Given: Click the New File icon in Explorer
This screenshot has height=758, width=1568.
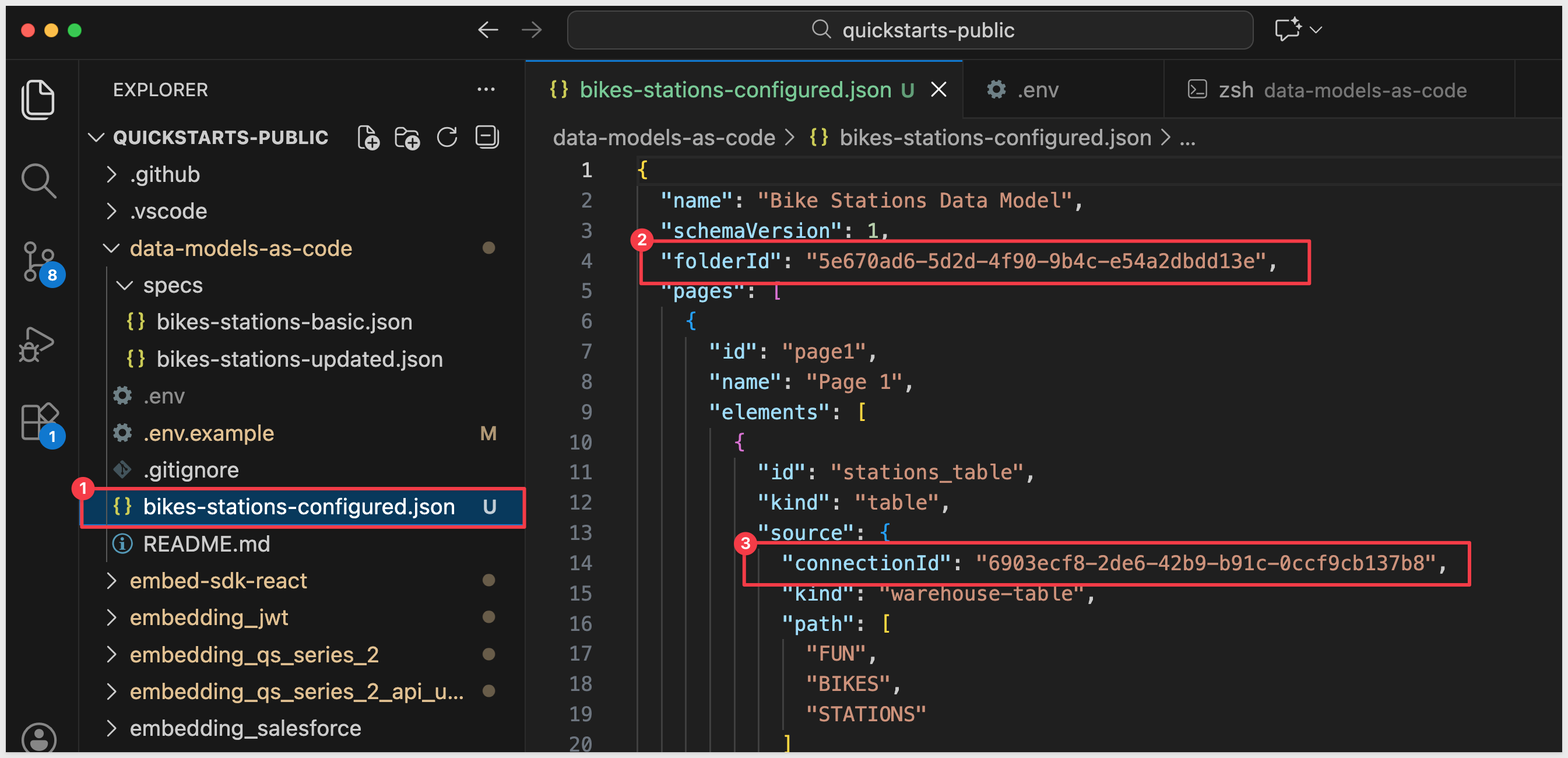Looking at the screenshot, I should pyautogui.click(x=368, y=138).
